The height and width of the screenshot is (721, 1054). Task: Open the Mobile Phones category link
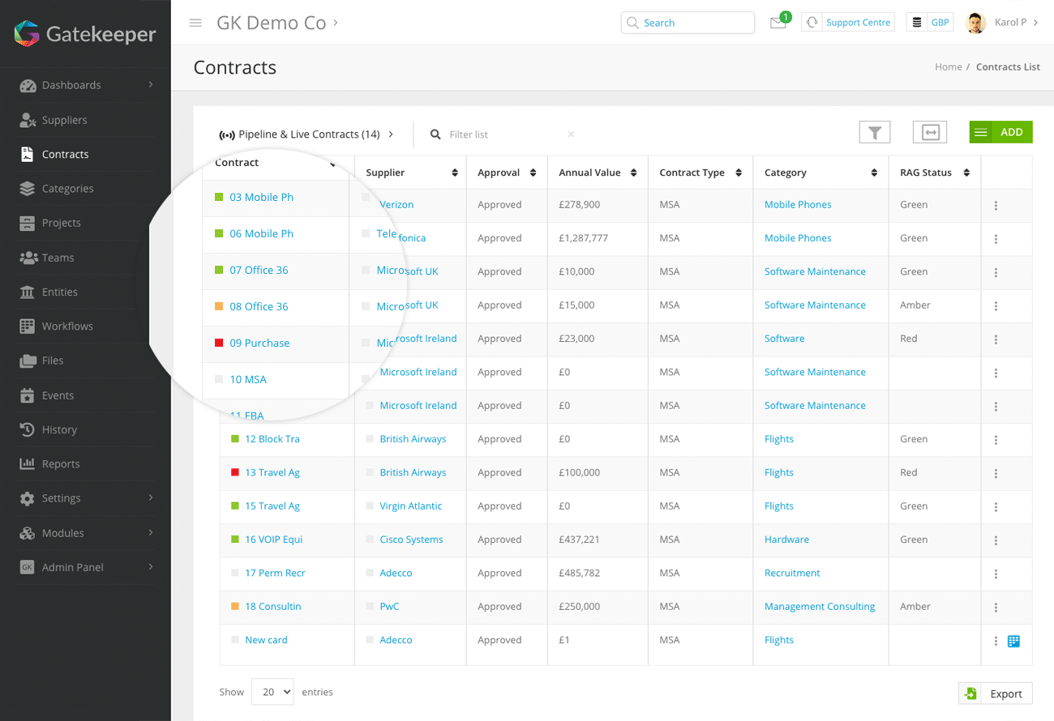pyautogui.click(x=797, y=204)
